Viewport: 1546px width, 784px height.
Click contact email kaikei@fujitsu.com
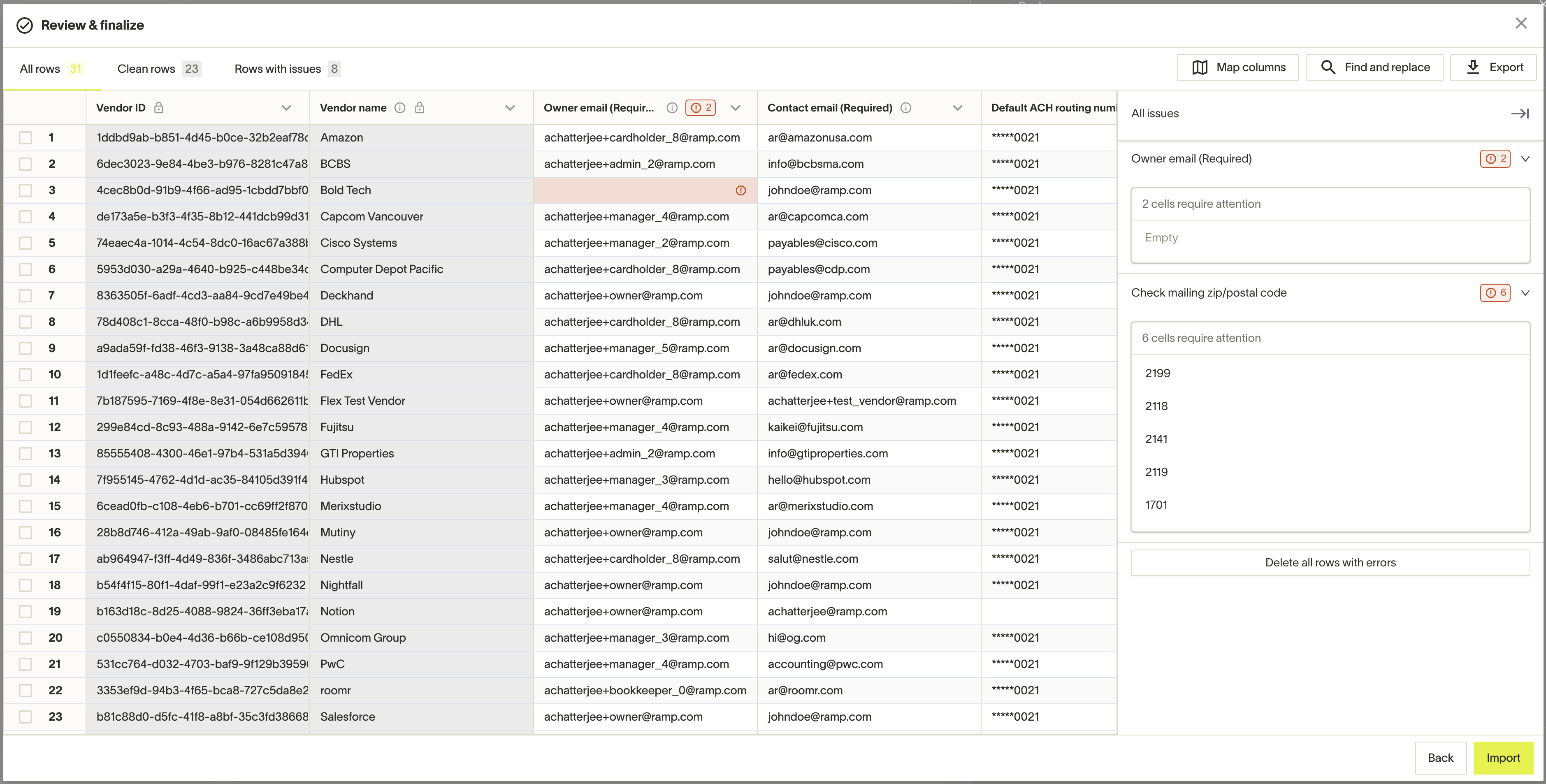(815, 427)
